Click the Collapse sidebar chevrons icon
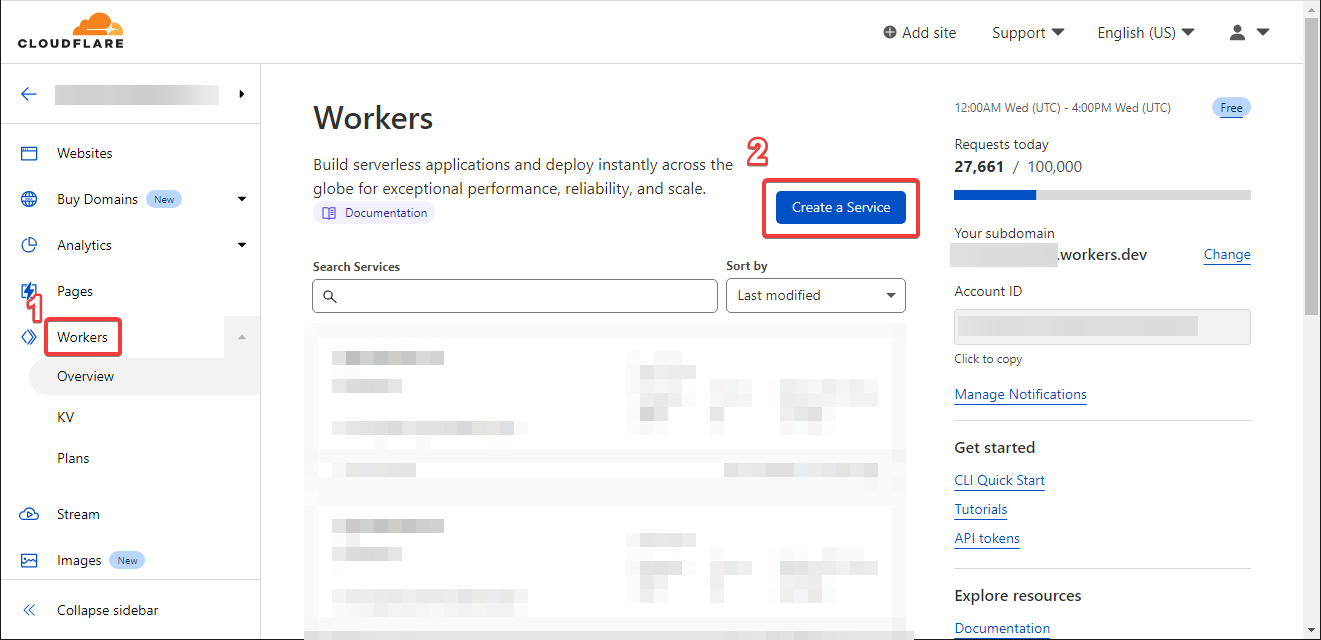This screenshot has height=640, width=1321. (29, 610)
